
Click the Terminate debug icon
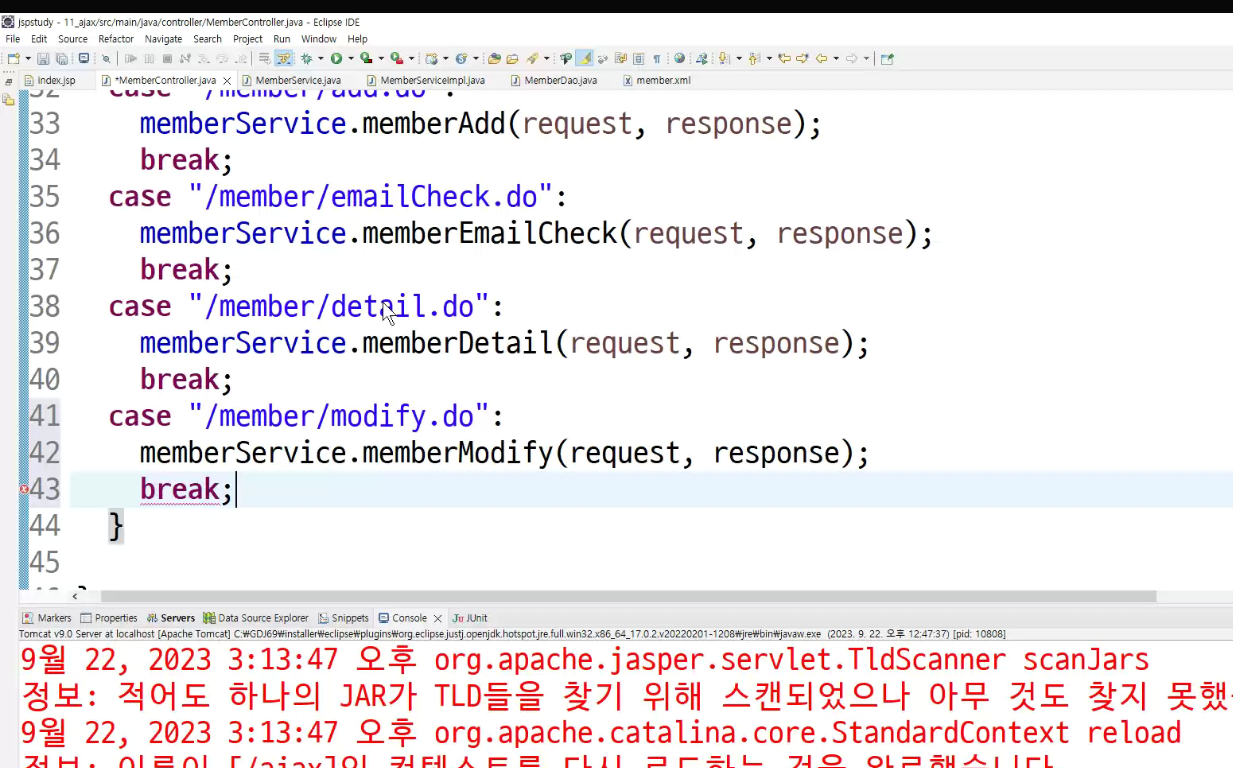tap(167, 59)
